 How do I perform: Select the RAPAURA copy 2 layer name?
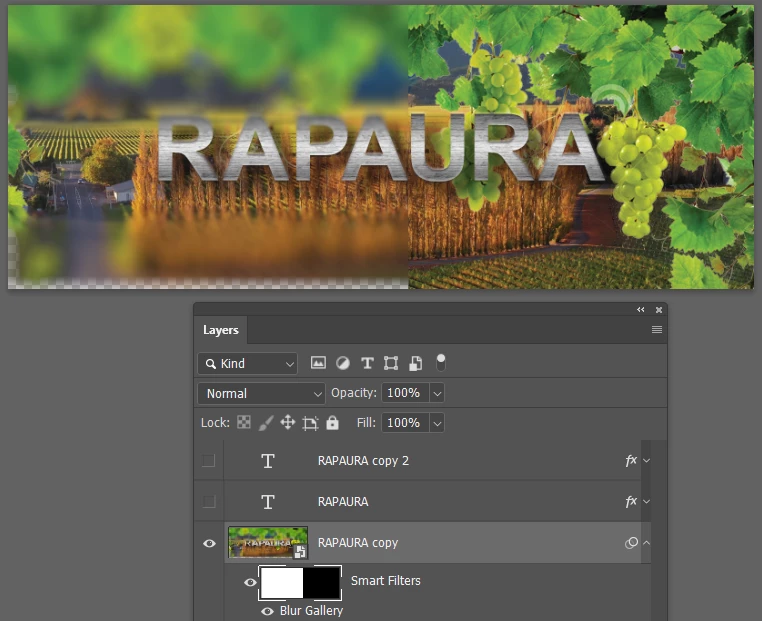coord(363,461)
